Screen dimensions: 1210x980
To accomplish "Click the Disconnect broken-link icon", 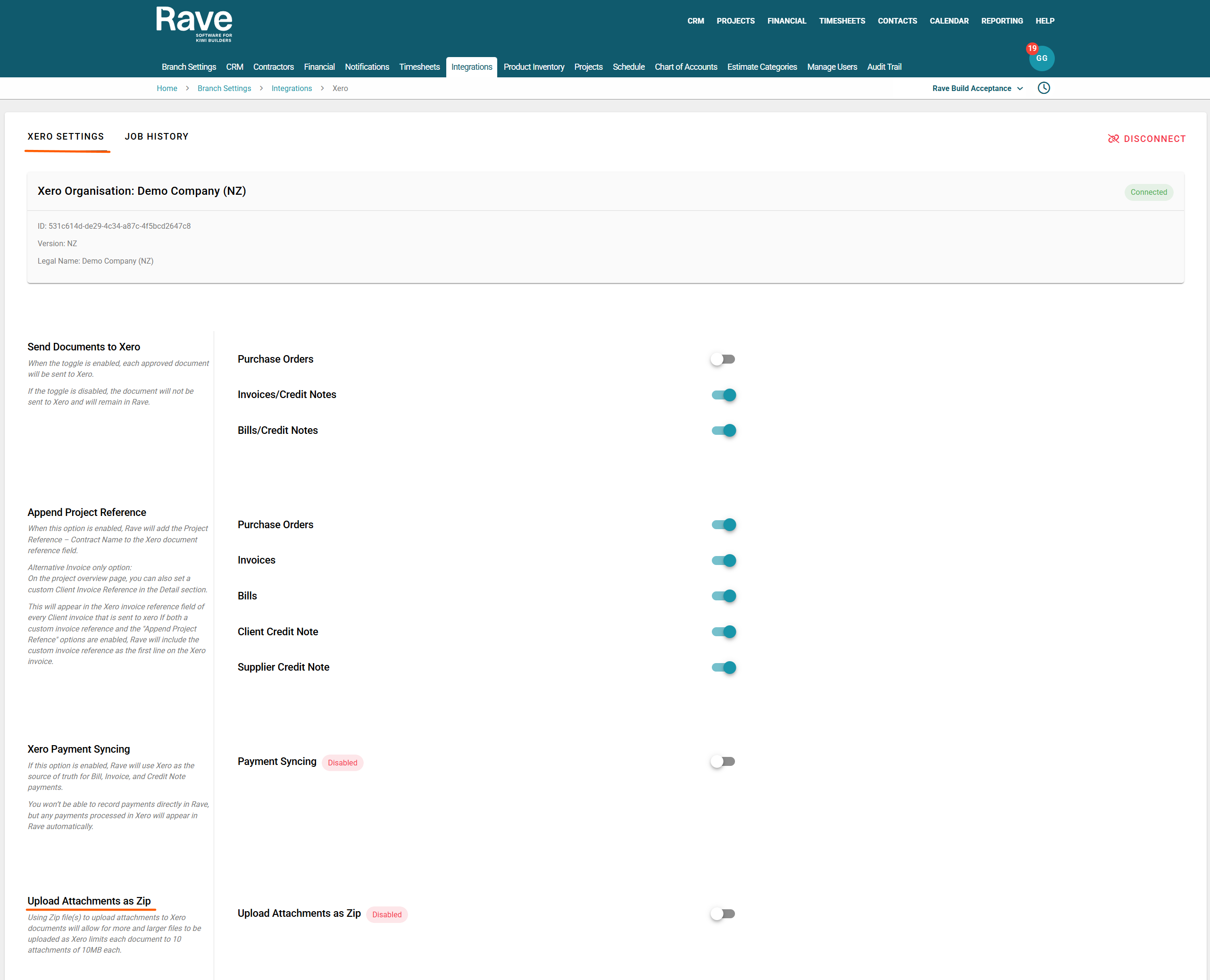I will [x=1113, y=139].
